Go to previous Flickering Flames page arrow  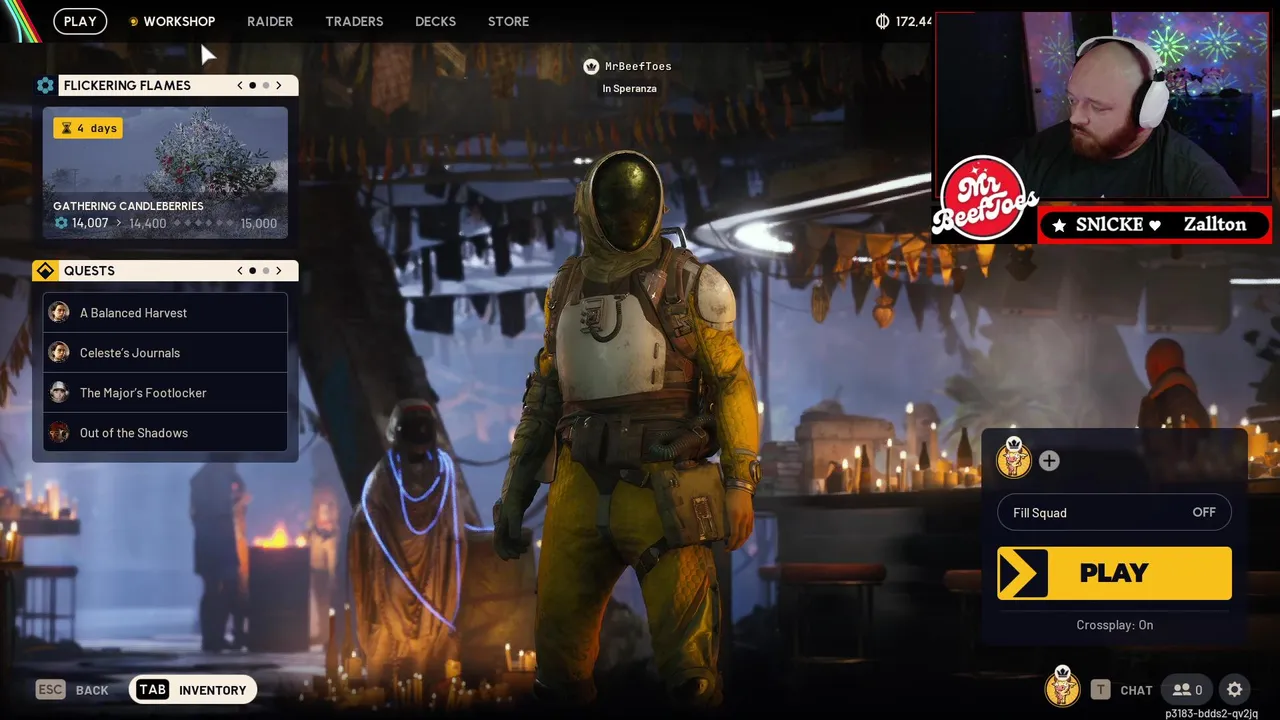(x=240, y=86)
